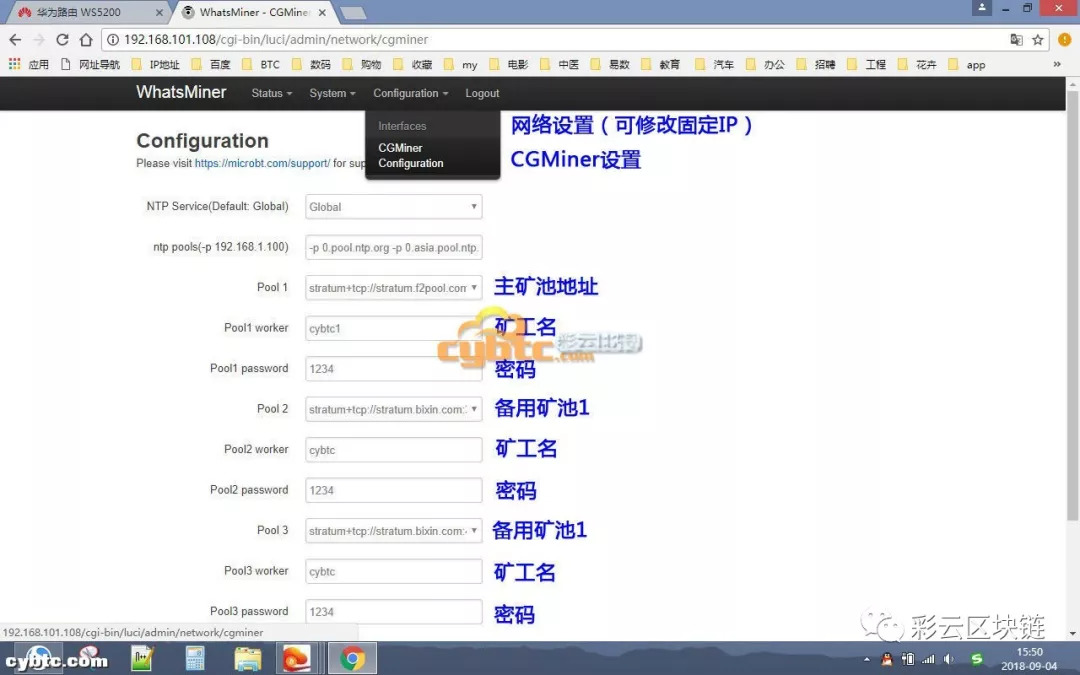Reload the page with refresh icon
Screen dimensions: 1080x675
point(62,40)
